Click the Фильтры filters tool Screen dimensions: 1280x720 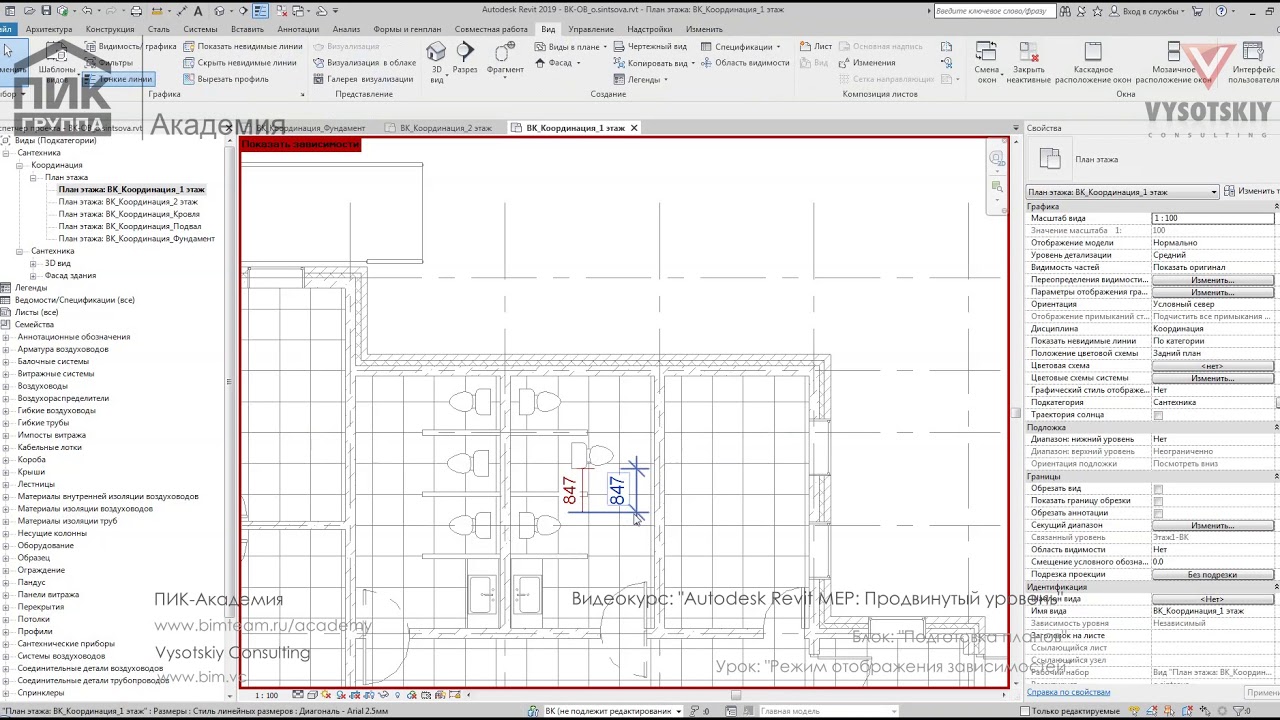coord(108,63)
